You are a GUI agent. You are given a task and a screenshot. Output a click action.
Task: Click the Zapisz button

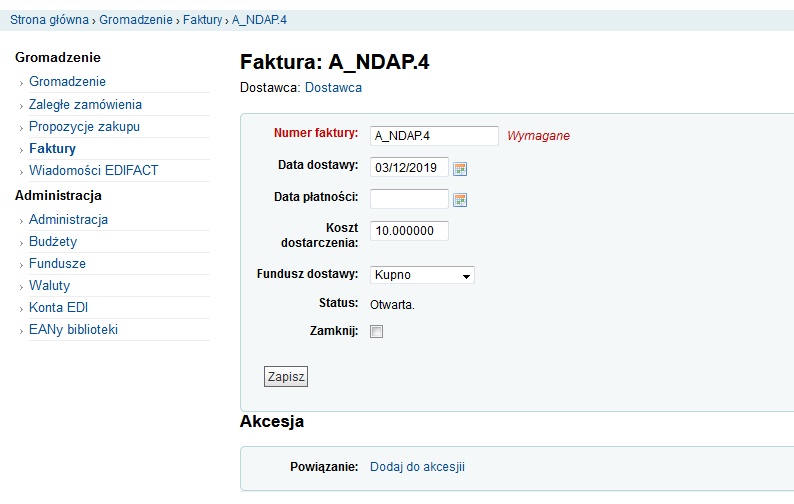(286, 377)
